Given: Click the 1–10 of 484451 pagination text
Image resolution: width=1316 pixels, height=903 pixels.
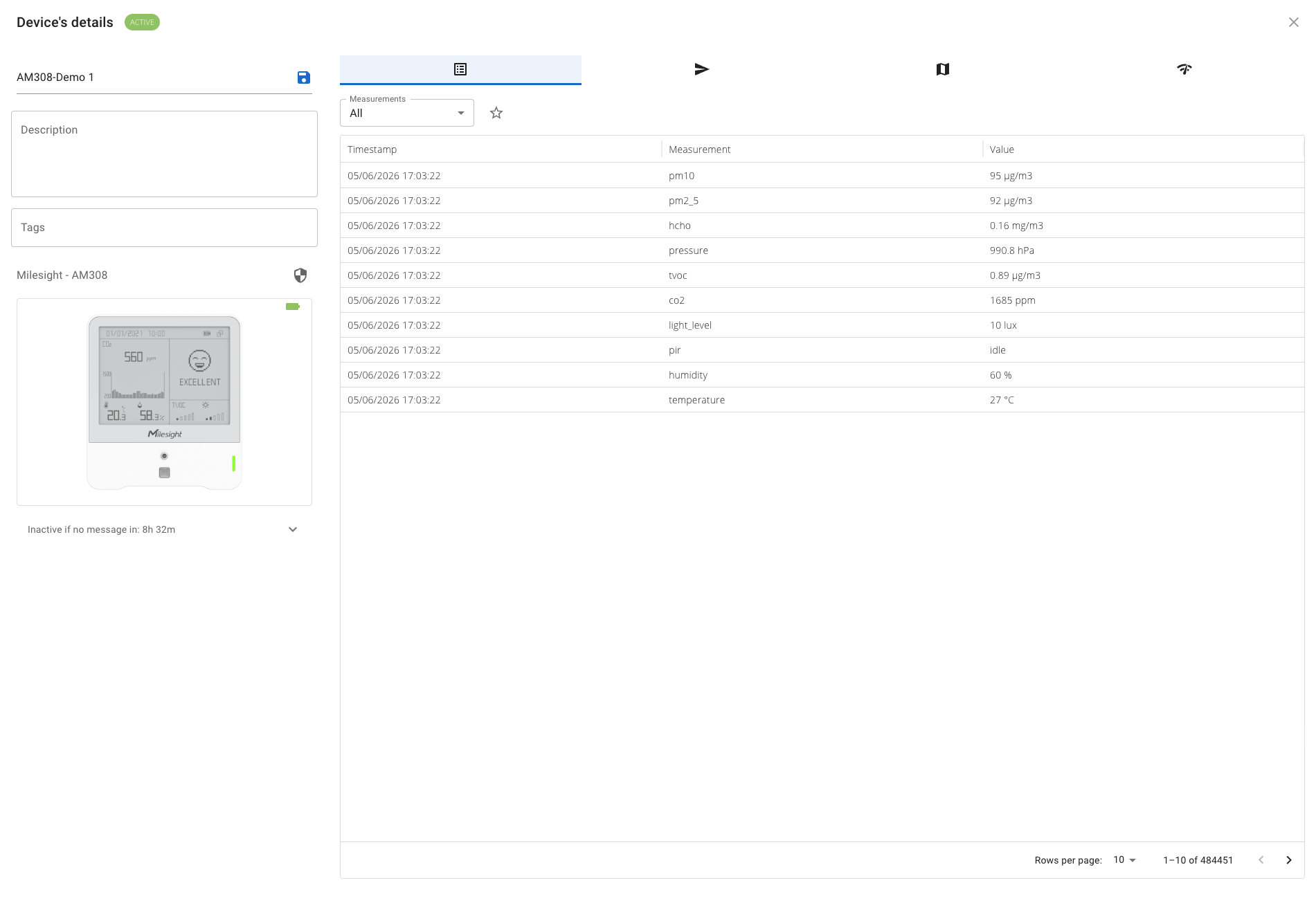Looking at the screenshot, I should [1198, 860].
